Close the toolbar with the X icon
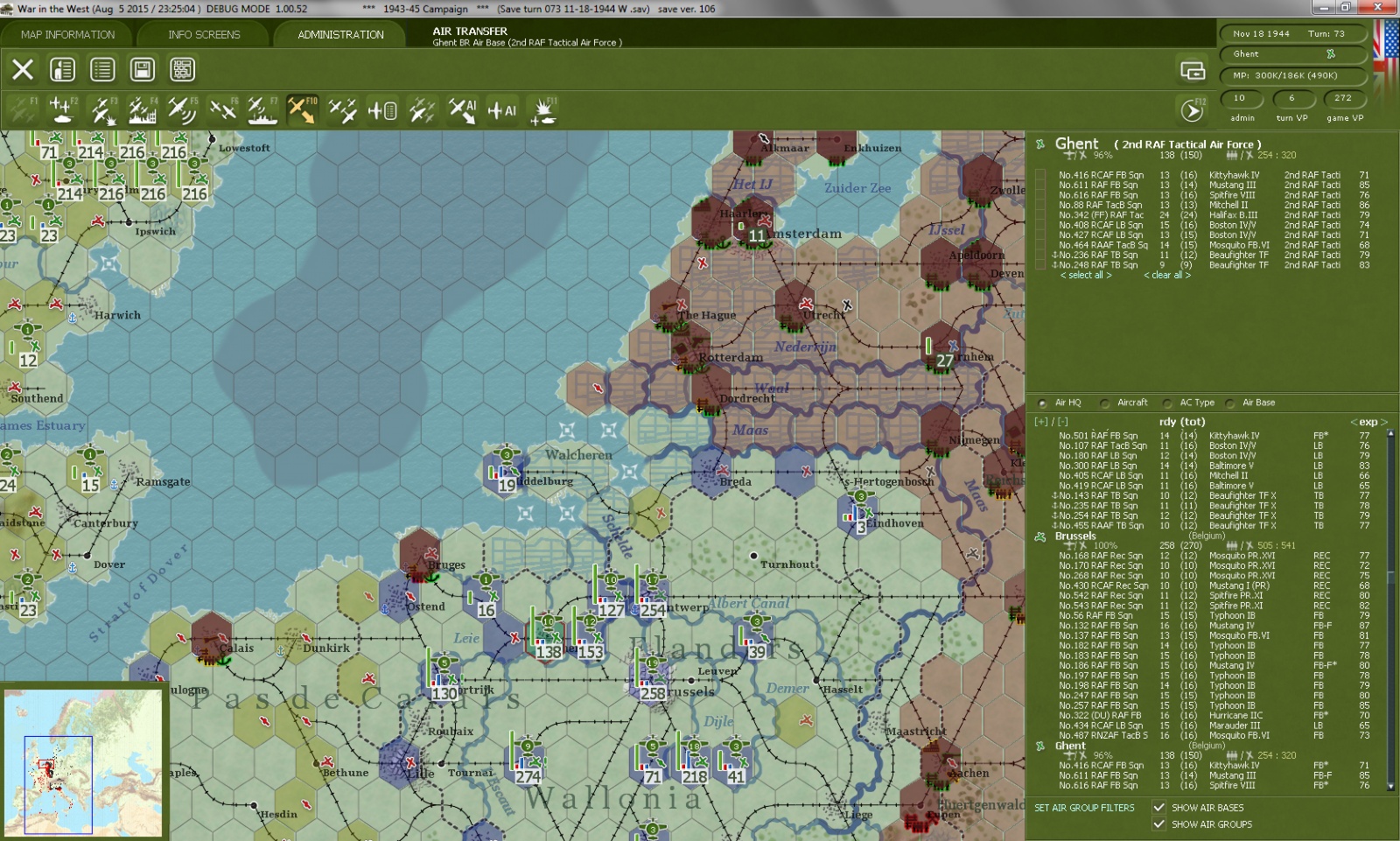Screen dimensions: 1400x841 (x=23, y=69)
